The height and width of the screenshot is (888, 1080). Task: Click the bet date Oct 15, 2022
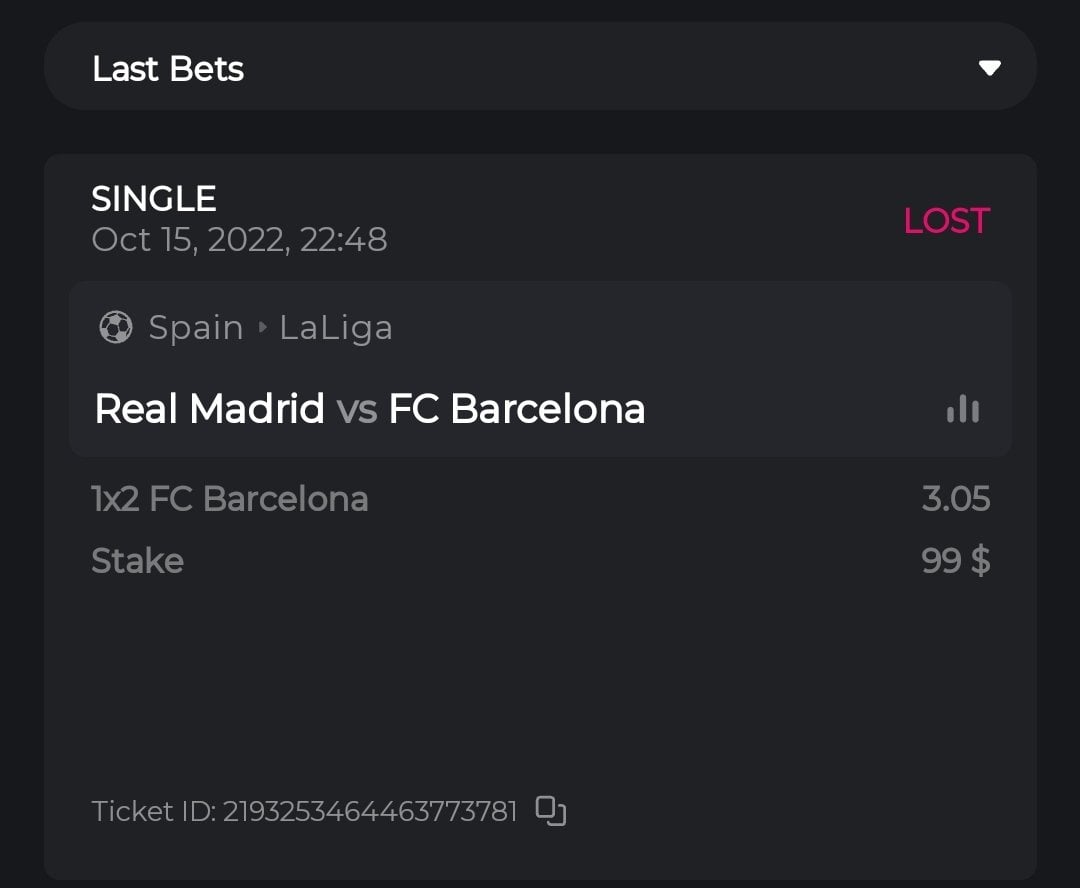[239, 240]
